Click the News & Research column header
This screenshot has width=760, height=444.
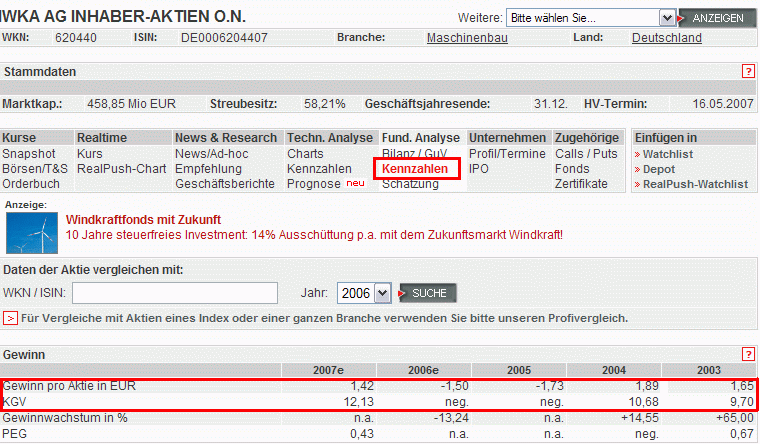pyautogui.click(x=226, y=138)
